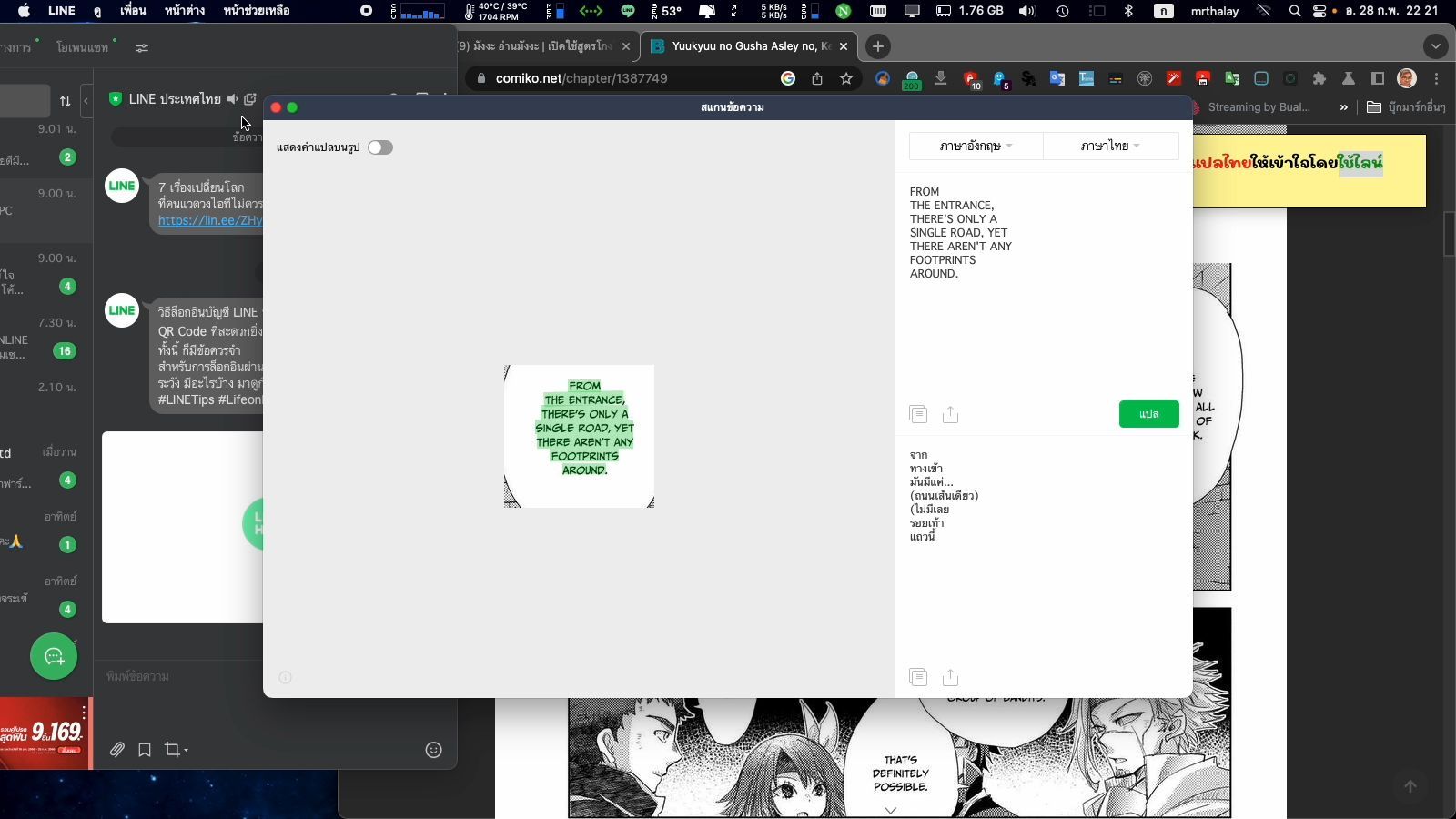Click the red 9.169 advertisement banner
The width and height of the screenshot is (1456, 819).
pos(45,733)
